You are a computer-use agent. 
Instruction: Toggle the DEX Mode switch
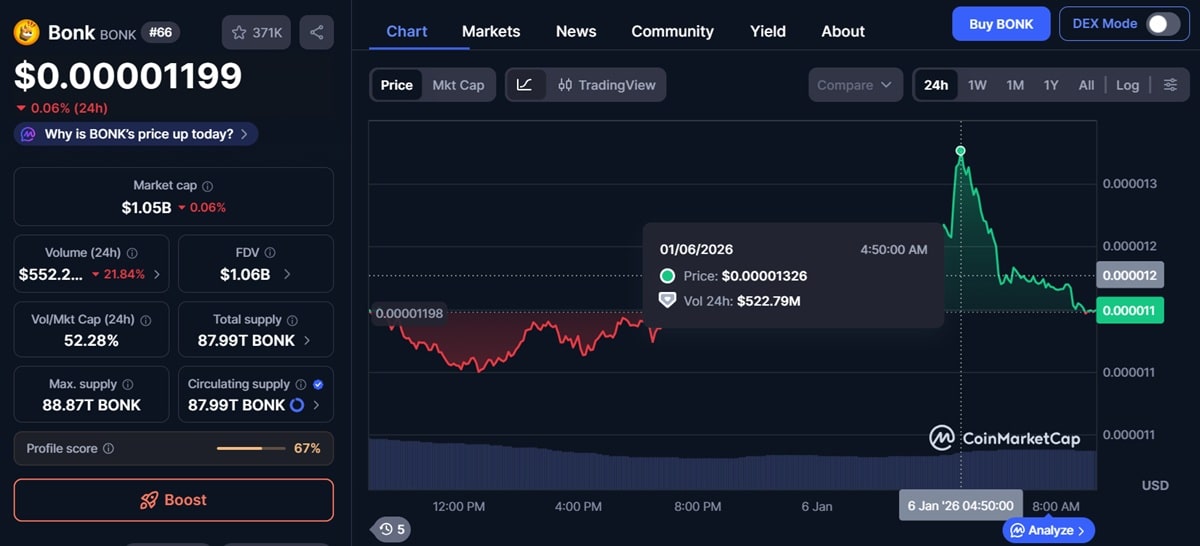[1163, 24]
